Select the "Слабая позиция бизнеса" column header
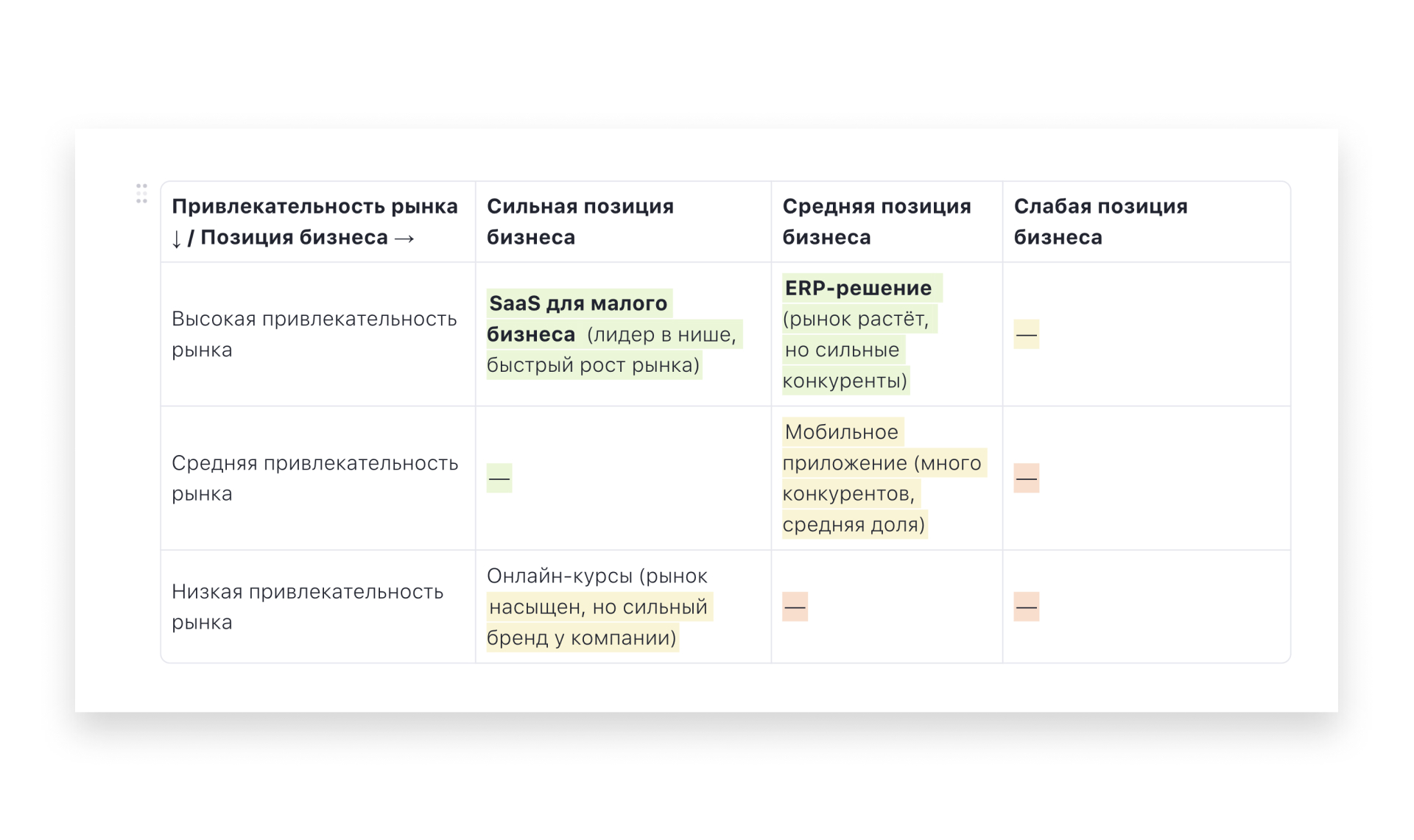Viewport: 1414px width, 840px height. click(x=1100, y=222)
